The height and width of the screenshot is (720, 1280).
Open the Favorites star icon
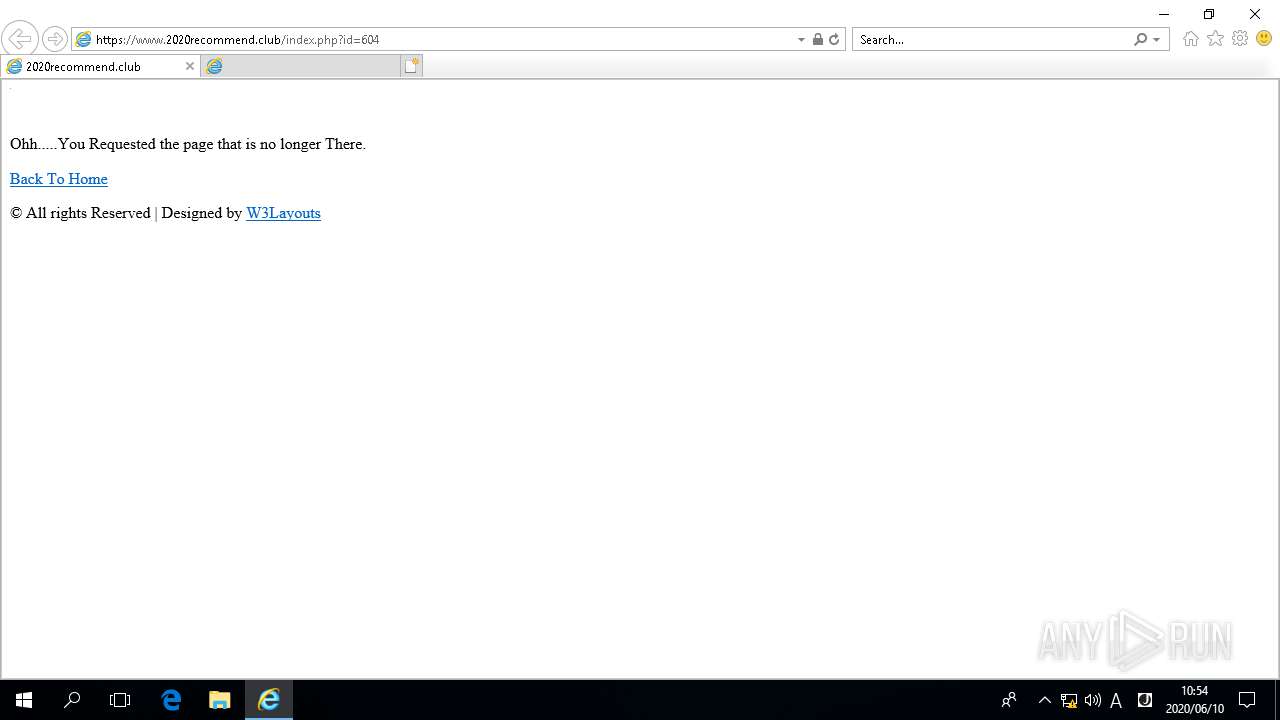coord(1215,39)
